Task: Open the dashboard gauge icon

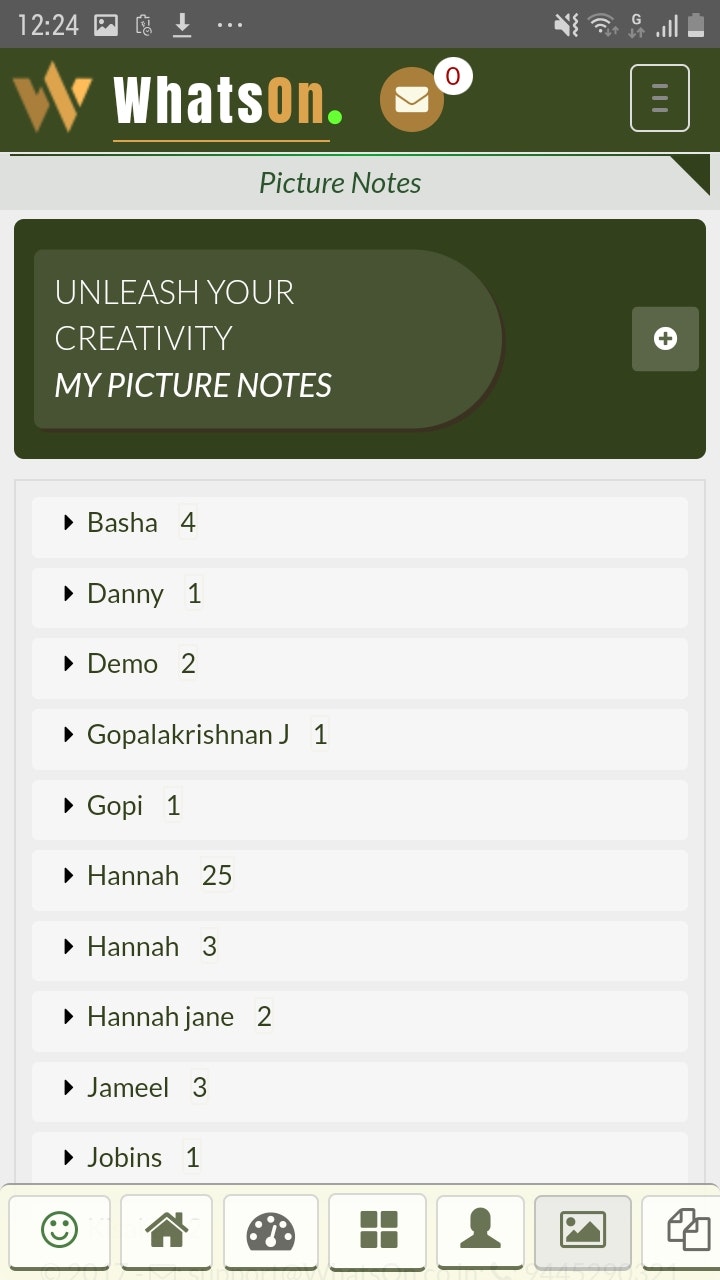Action: pos(270,1229)
